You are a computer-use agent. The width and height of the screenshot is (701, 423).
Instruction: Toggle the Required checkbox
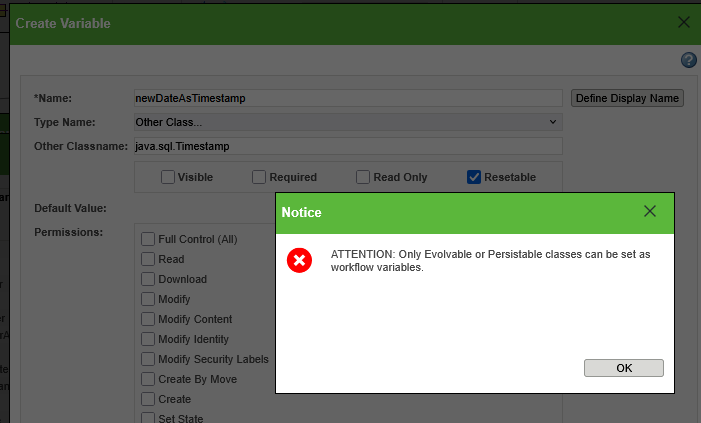click(x=259, y=177)
